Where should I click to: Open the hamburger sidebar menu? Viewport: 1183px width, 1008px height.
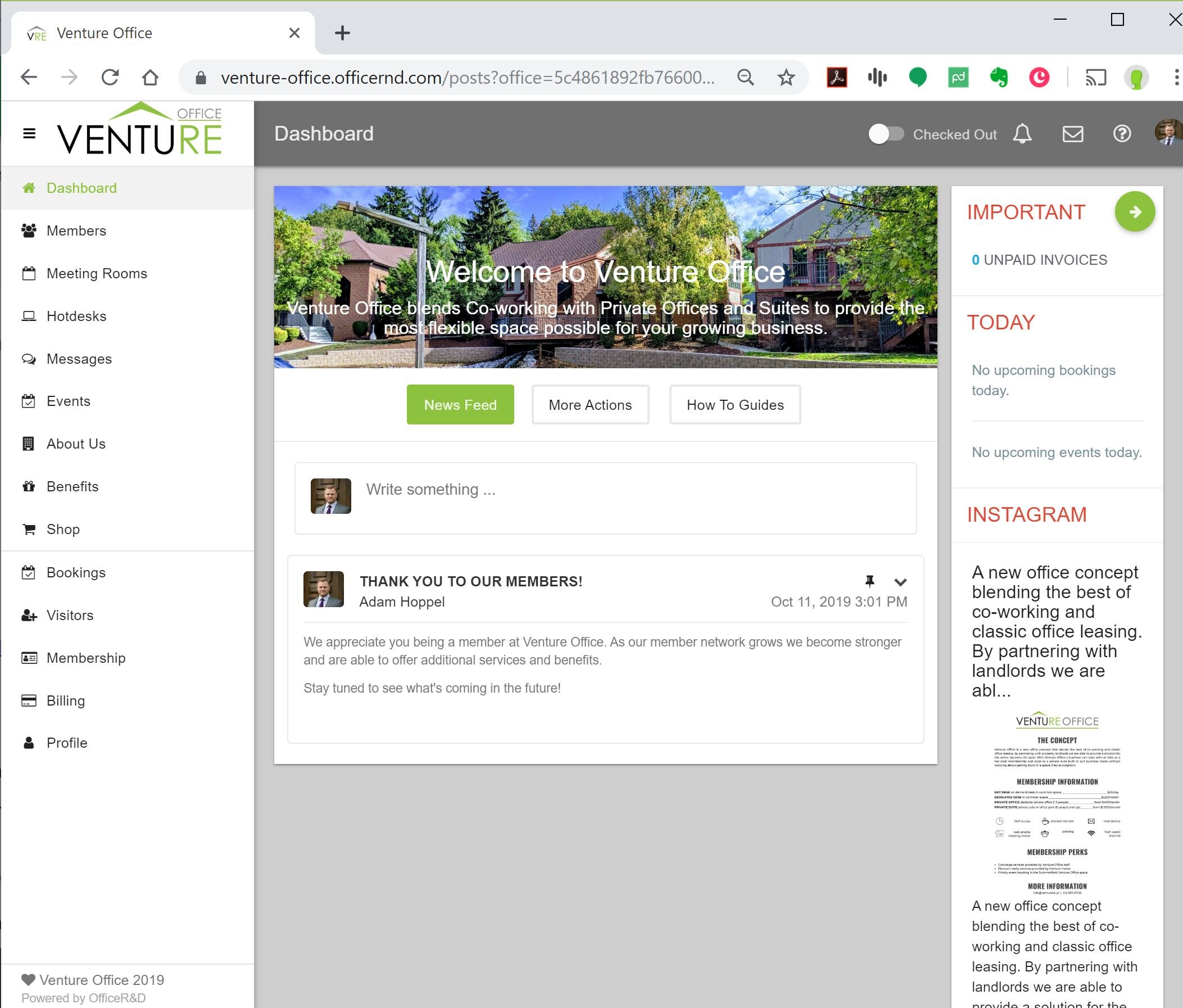pos(29,134)
